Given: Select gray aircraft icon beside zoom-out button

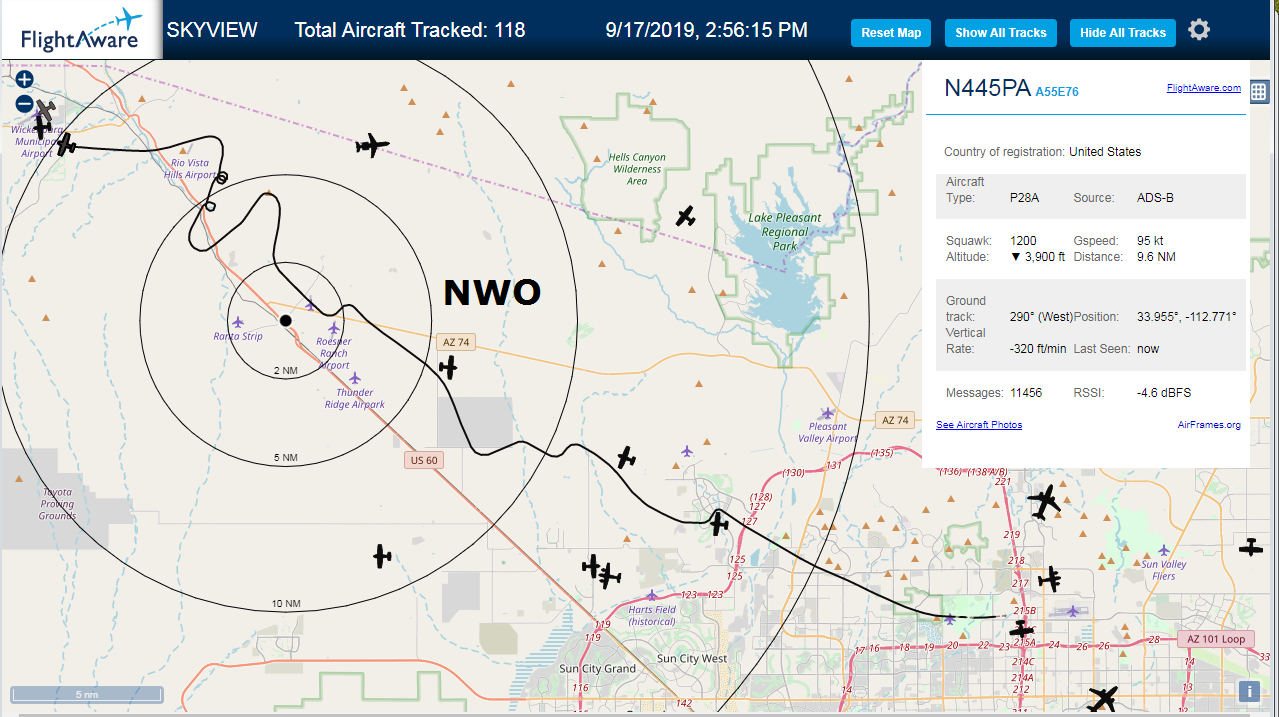Looking at the screenshot, I should [x=46, y=110].
